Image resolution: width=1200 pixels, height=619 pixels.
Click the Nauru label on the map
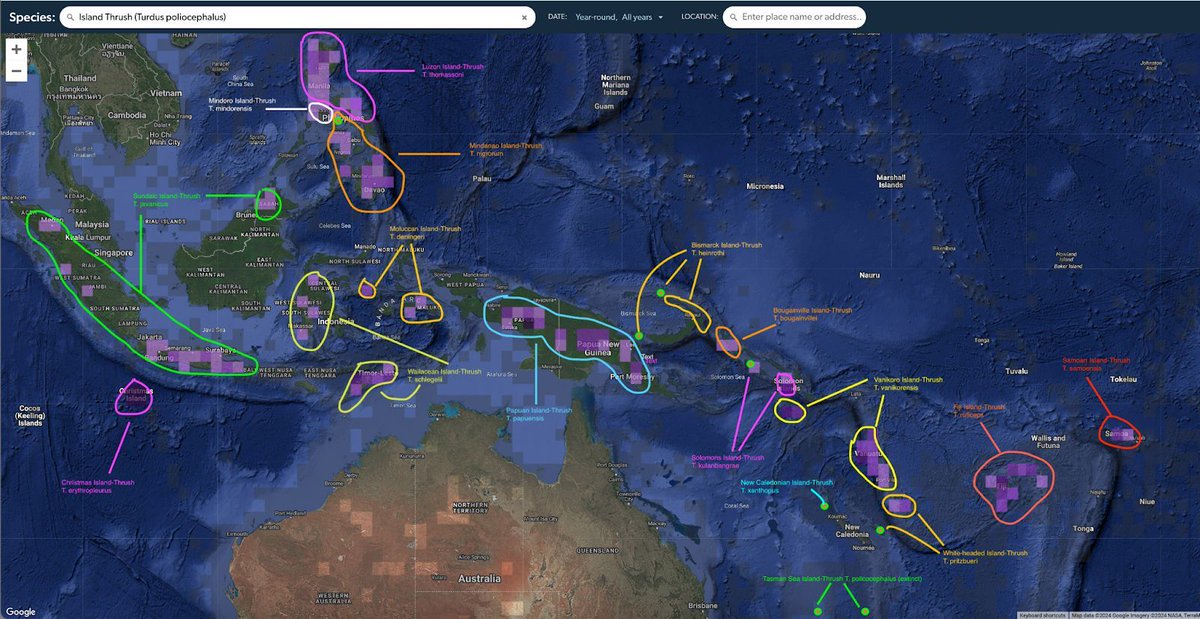pos(870,274)
